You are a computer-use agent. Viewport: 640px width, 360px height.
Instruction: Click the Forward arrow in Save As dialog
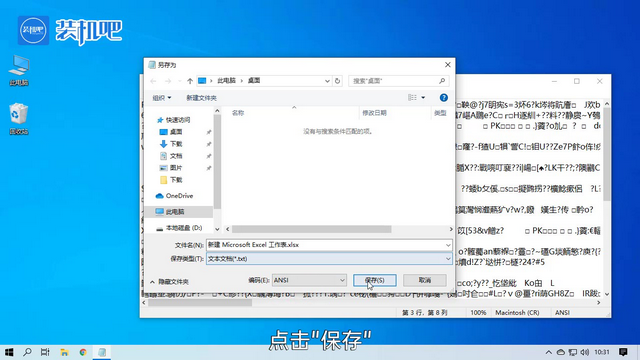[x=168, y=81]
